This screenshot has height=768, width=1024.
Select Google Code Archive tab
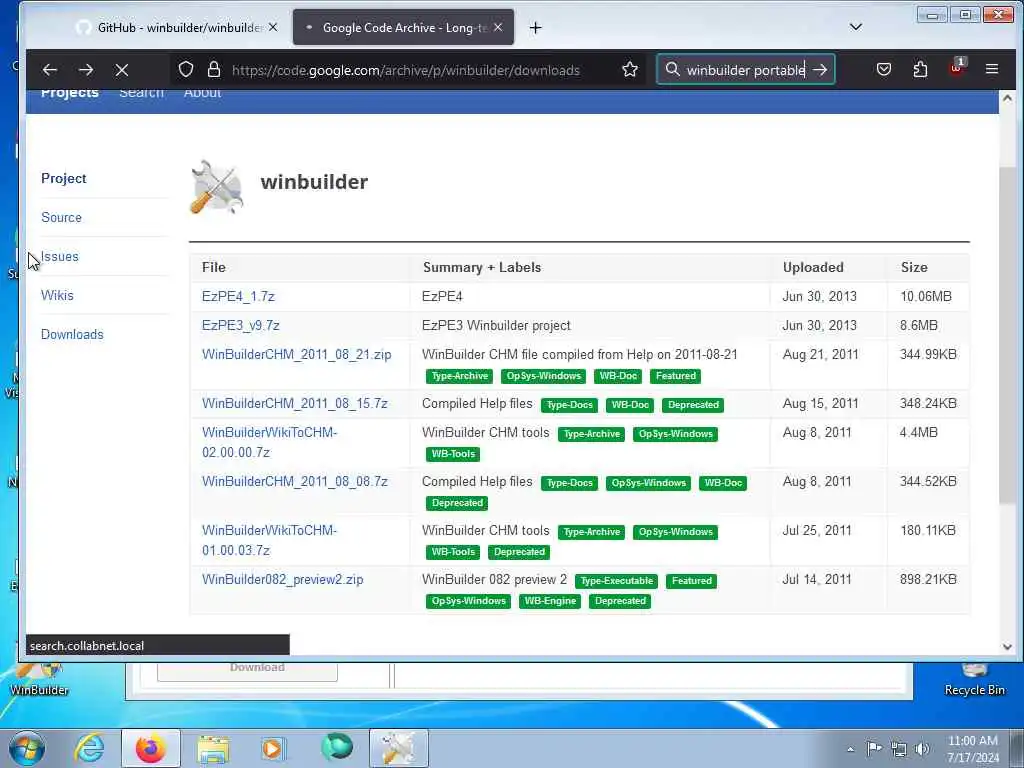[x=404, y=27]
